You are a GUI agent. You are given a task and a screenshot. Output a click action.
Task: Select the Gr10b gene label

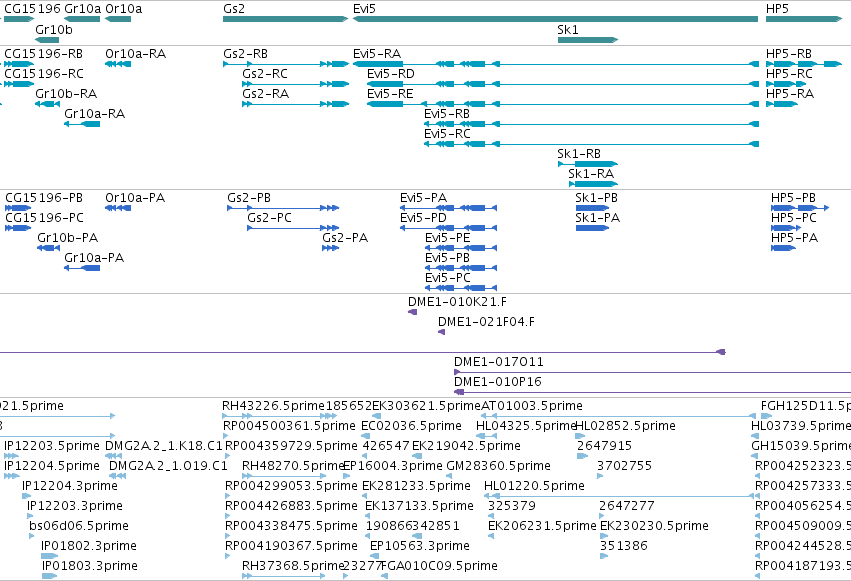[x=54, y=29]
